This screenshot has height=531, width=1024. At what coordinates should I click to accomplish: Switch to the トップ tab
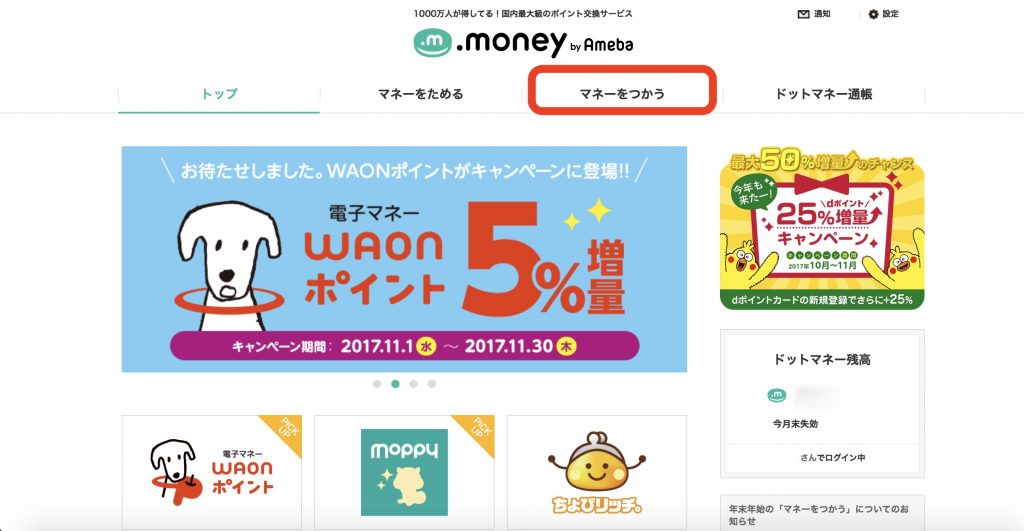click(219, 93)
